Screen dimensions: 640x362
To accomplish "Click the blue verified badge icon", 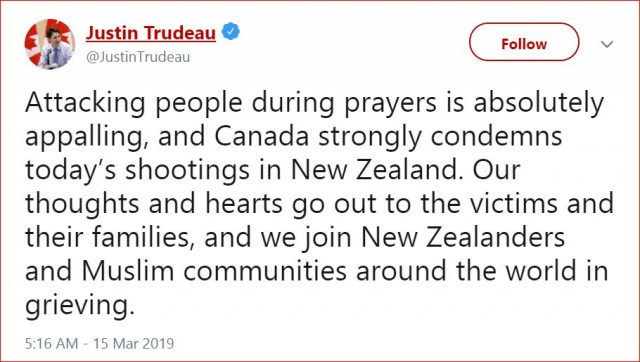I will click(x=231, y=32).
